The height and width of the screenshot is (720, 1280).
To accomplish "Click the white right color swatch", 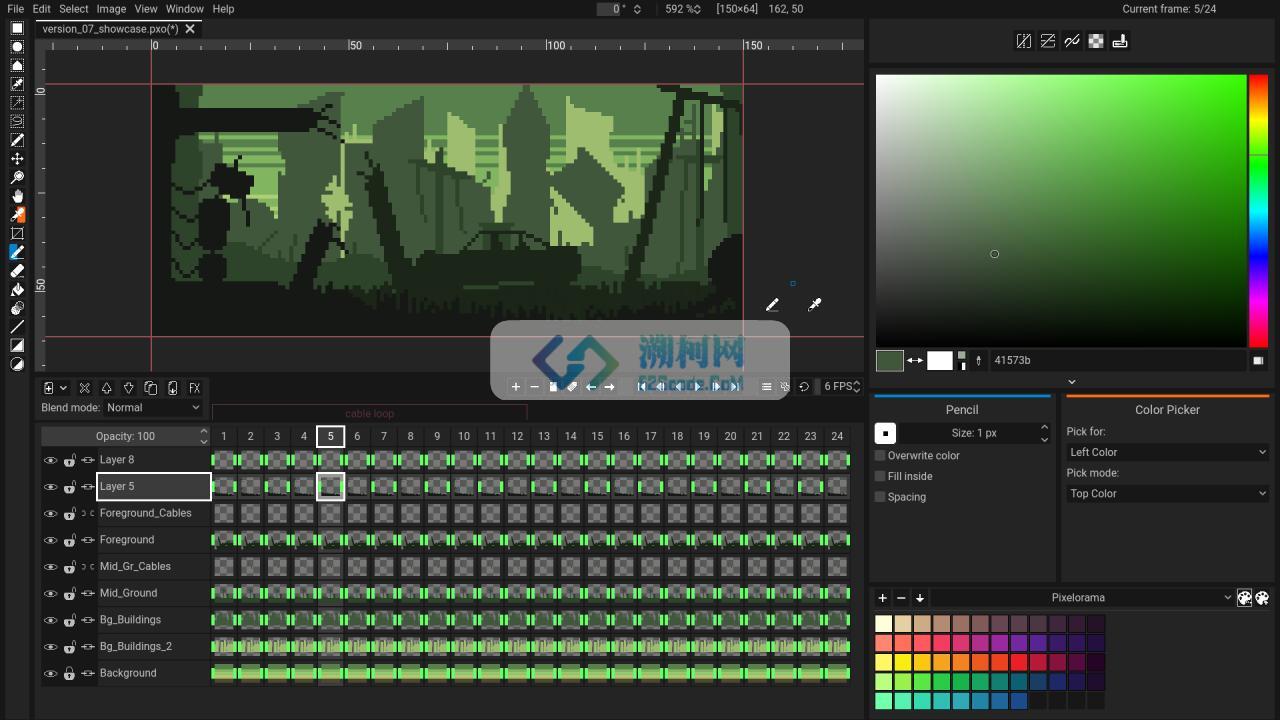I will coord(940,360).
